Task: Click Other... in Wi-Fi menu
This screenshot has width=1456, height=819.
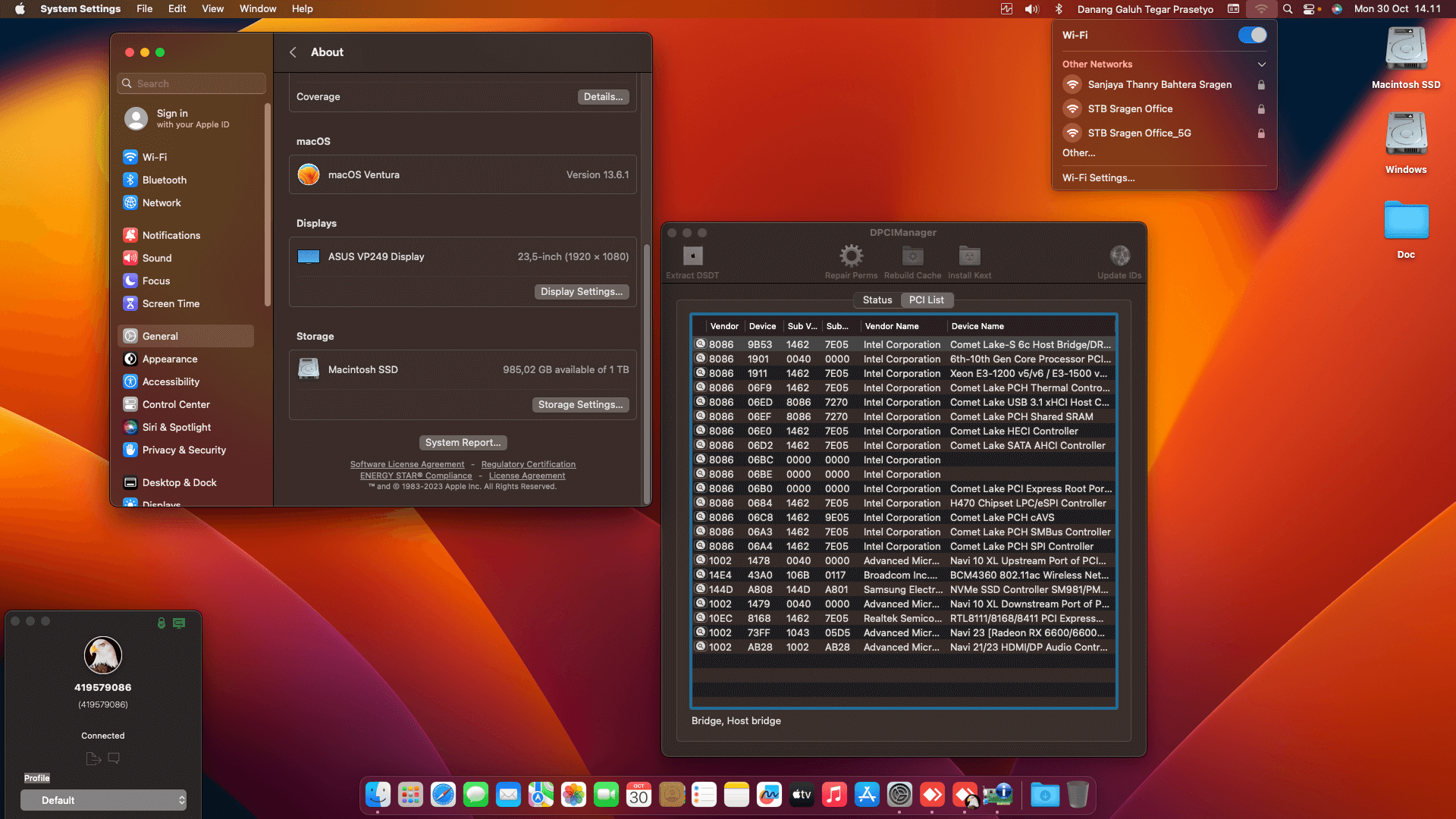Action: (1078, 153)
